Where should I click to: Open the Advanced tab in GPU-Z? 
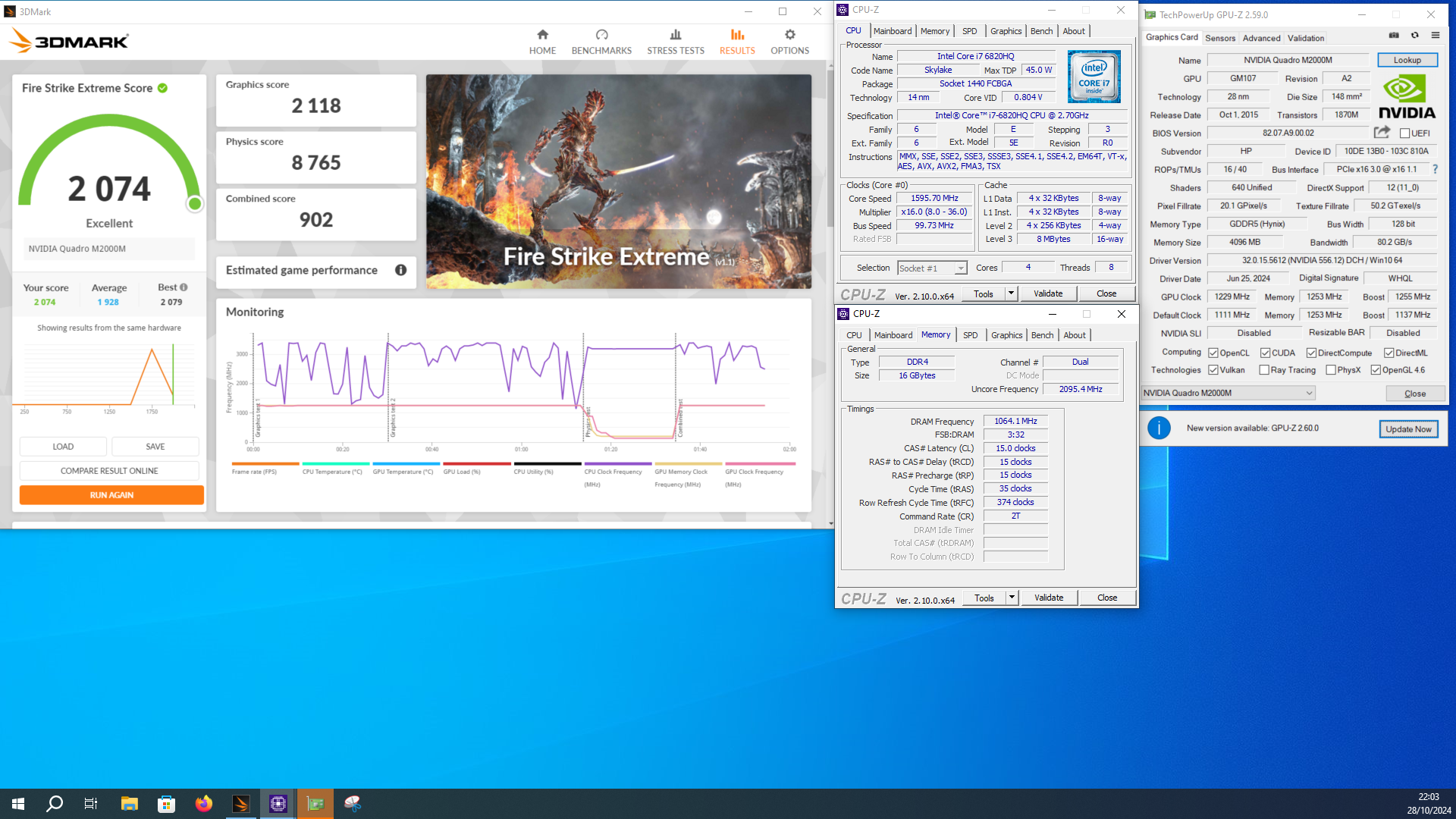pyautogui.click(x=1262, y=38)
